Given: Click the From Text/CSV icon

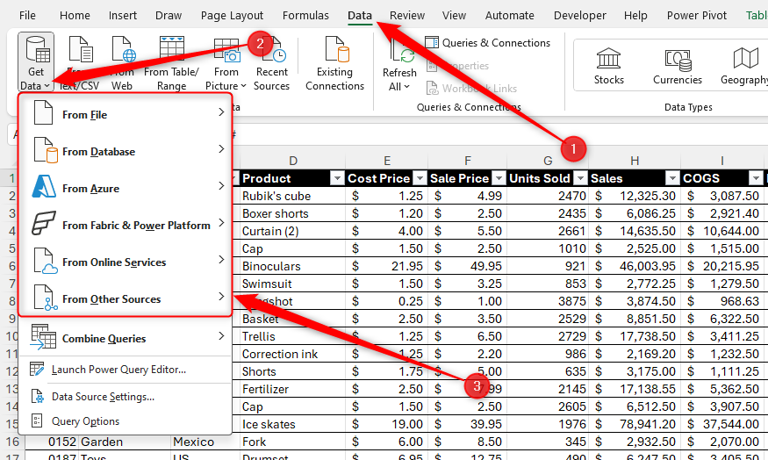Looking at the screenshot, I should click(80, 49).
